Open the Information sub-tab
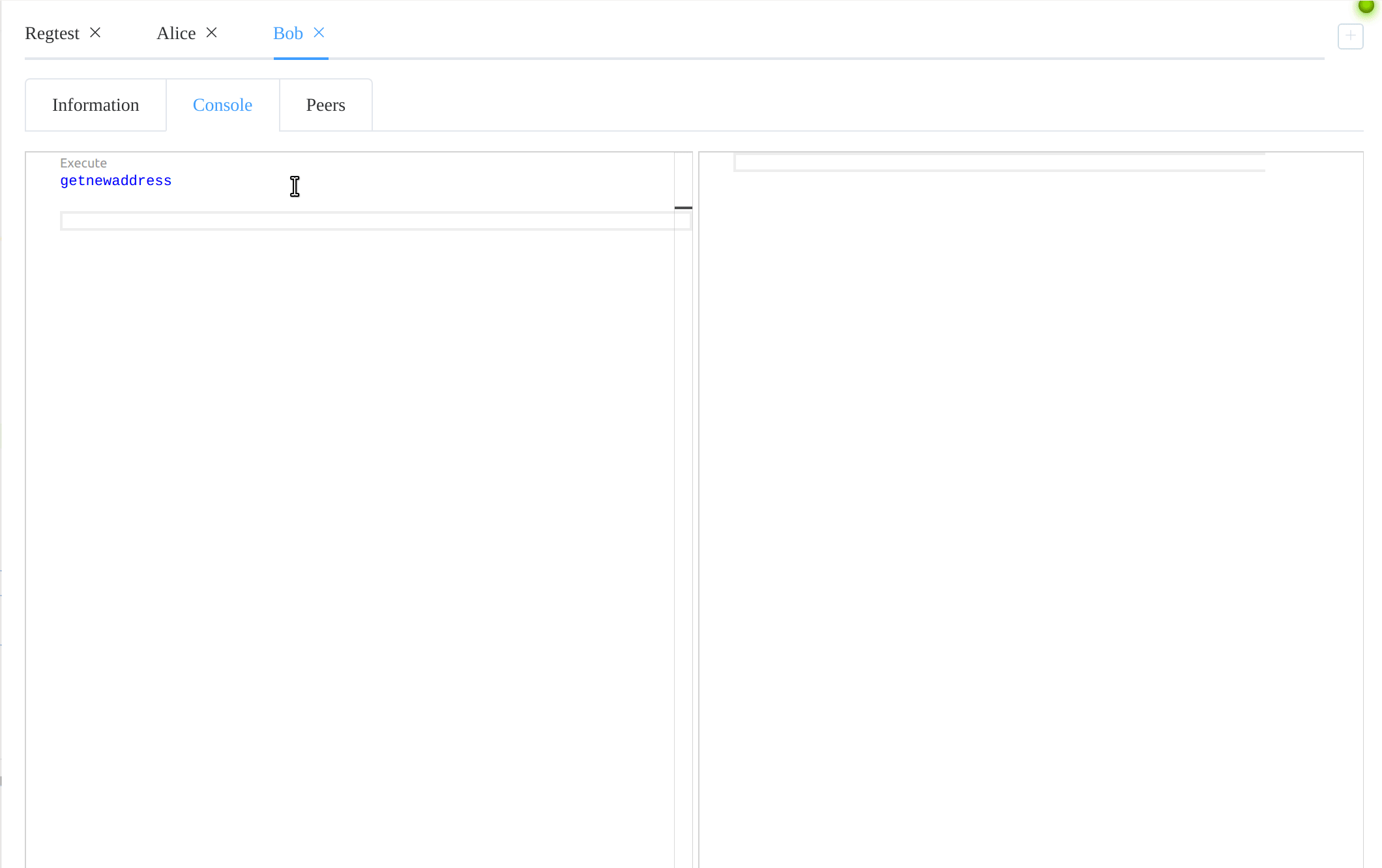This screenshot has height=868, width=1382. pyautogui.click(x=96, y=105)
